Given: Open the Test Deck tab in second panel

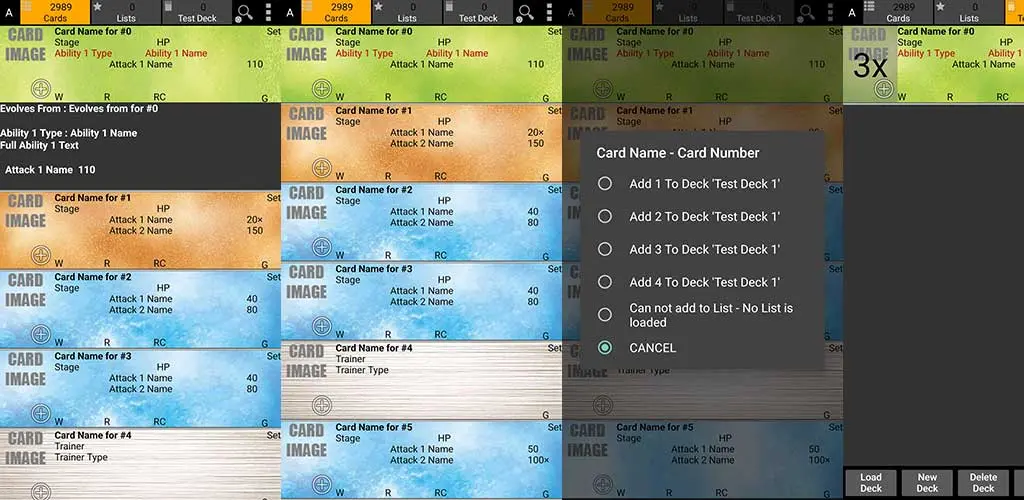Looking at the screenshot, I should click(478, 12).
